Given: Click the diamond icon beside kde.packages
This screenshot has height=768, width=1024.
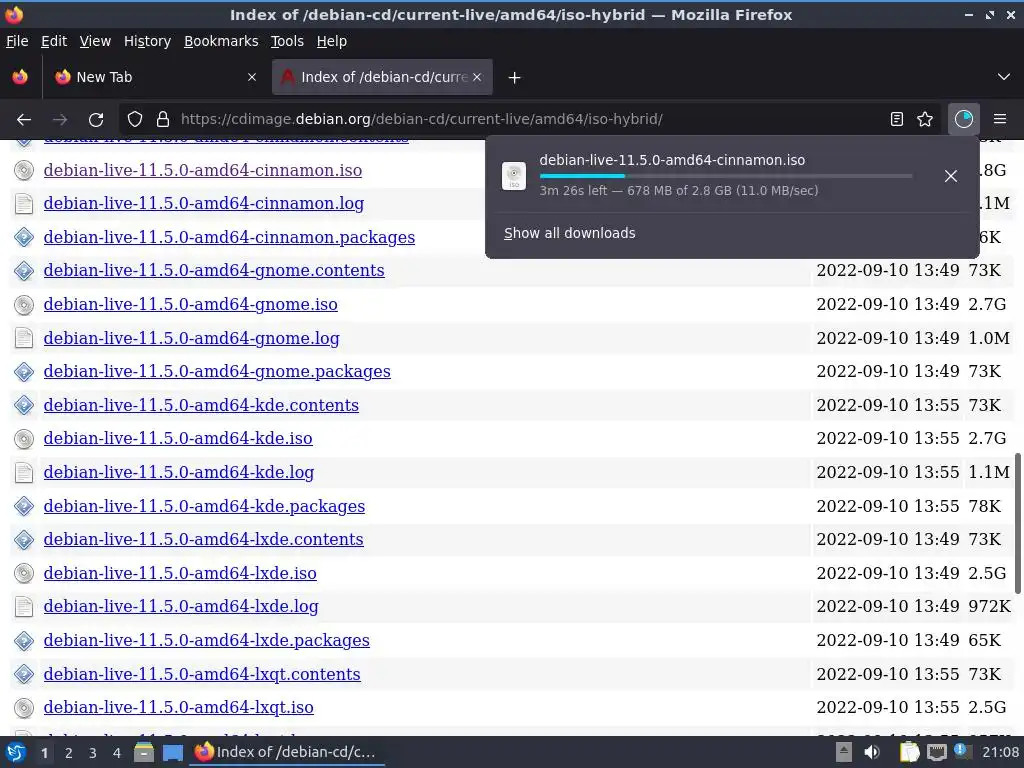Looking at the screenshot, I should (x=24, y=506).
